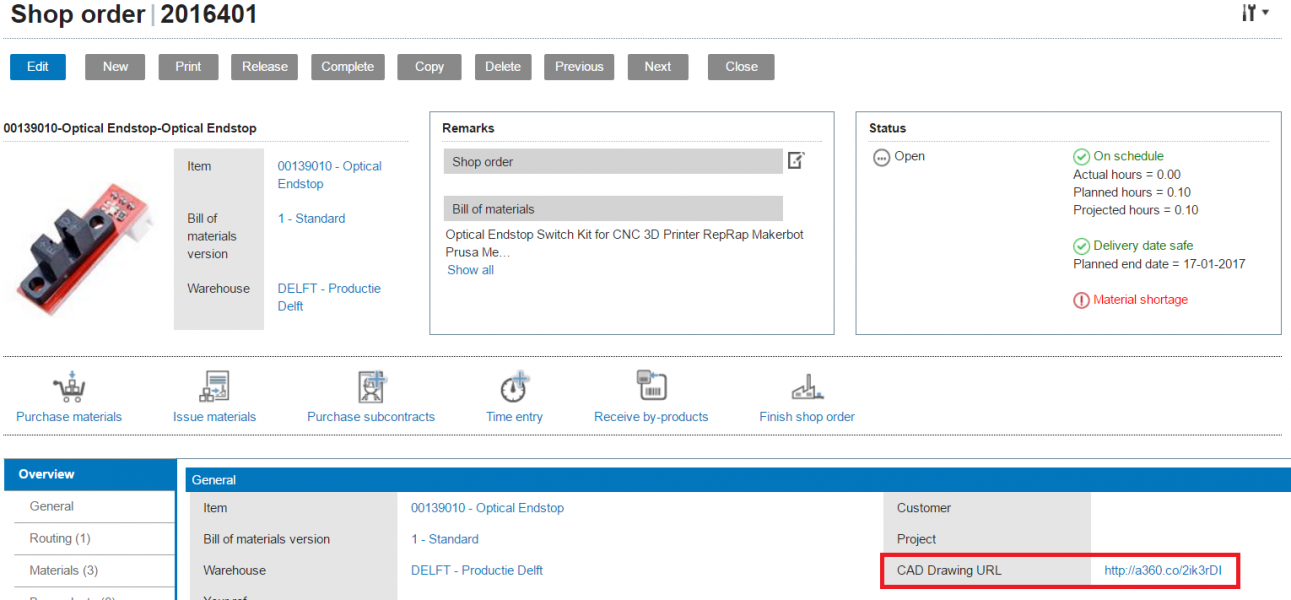The width and height of the screenshot is (1291, 600).
Task: Open Purchase subcontracts icon
Action: pyautogui.click(x=371, y=388)
